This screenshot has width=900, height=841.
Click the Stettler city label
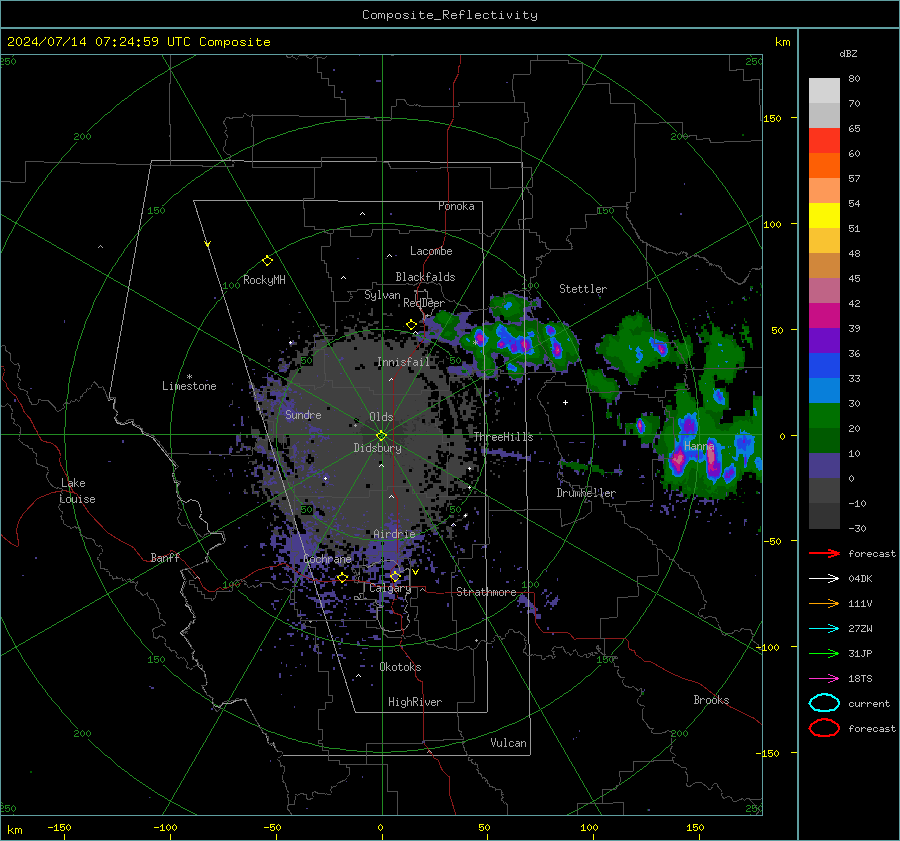point(583,289)
